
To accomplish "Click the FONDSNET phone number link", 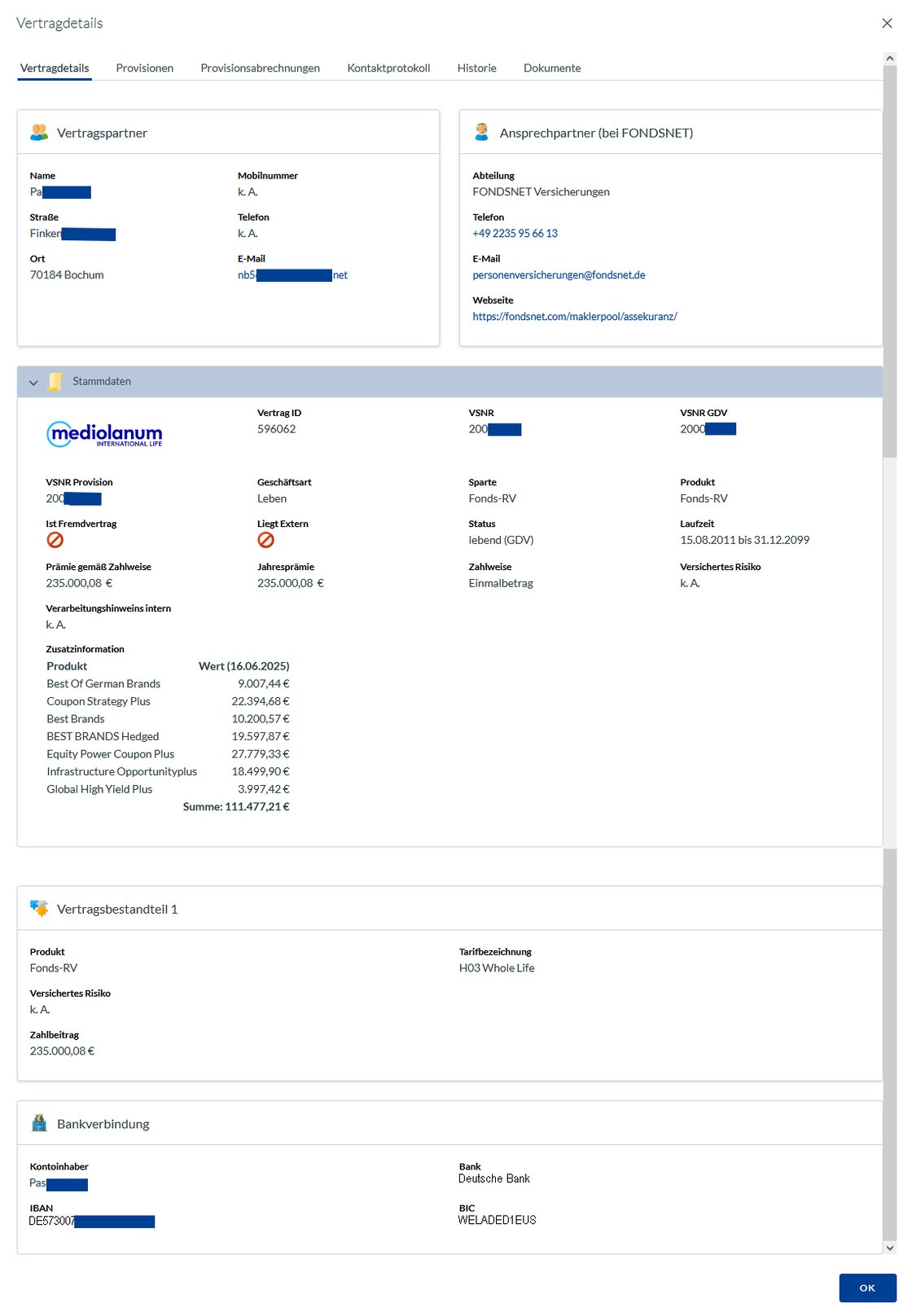I will pyautogui.click(x=515, y=233).
